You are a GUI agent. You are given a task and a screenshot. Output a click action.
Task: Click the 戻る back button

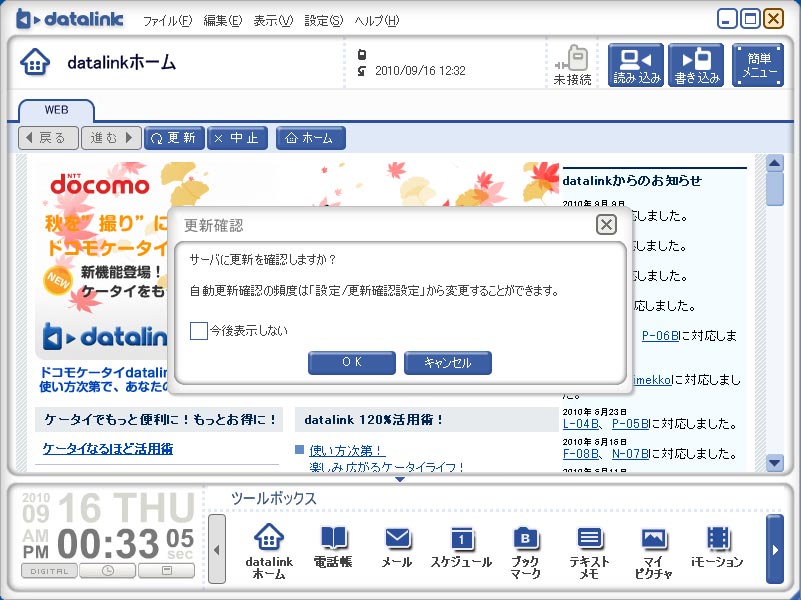click(48, 138)
